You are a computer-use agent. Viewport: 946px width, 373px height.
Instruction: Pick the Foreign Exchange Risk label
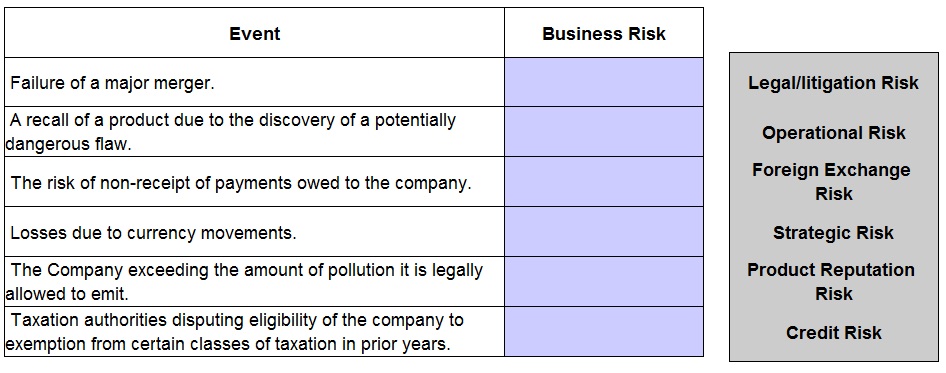832,182
